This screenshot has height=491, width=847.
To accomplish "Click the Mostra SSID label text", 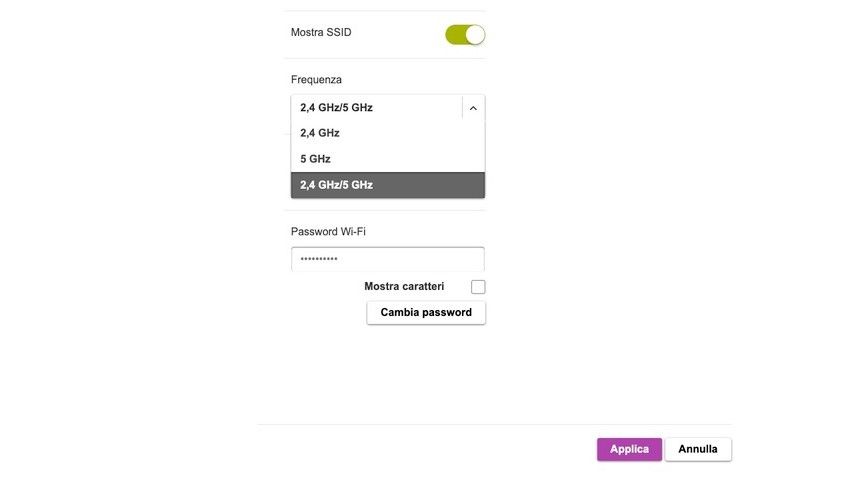I will tap(321, 33).
